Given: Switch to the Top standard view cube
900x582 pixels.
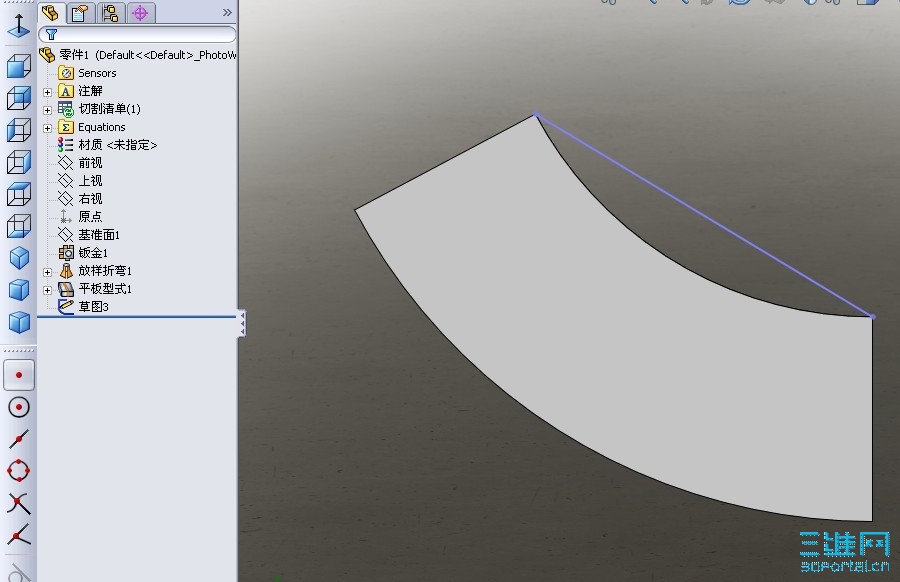Looking at the screenshot, I should click(x=18, y=194).
